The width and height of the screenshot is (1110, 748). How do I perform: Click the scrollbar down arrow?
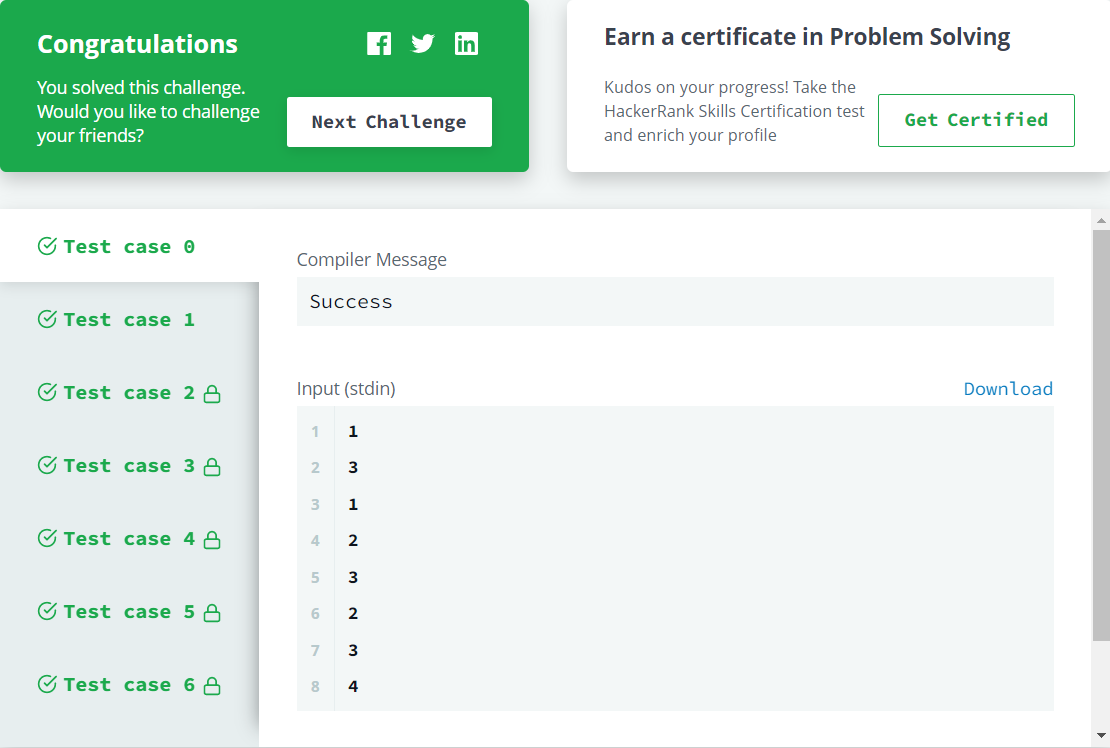pos(1101,736)
